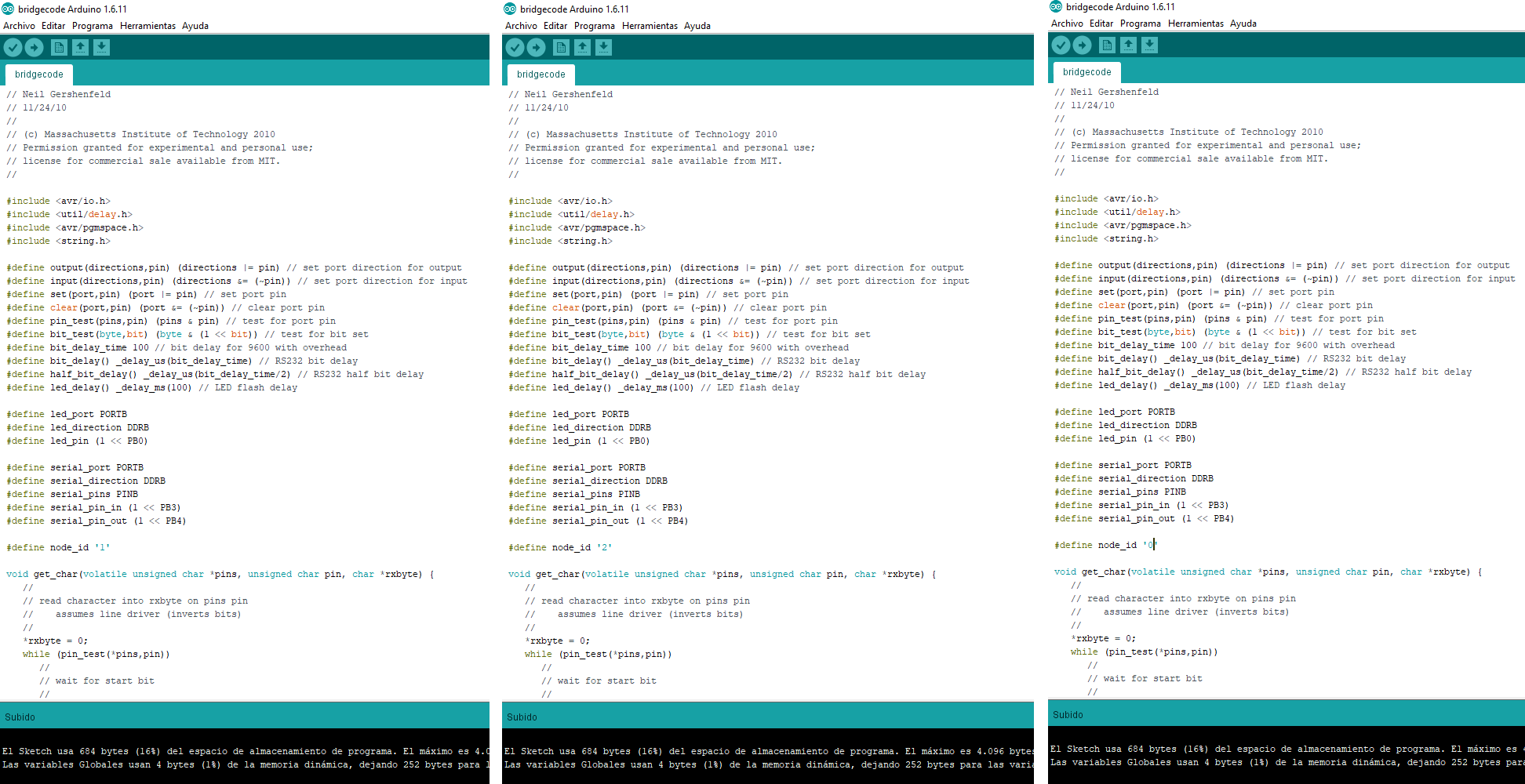Click '// 11/24/10' comment in right window
This screenshot has width=1525, height=784.
click(1084, 105)
